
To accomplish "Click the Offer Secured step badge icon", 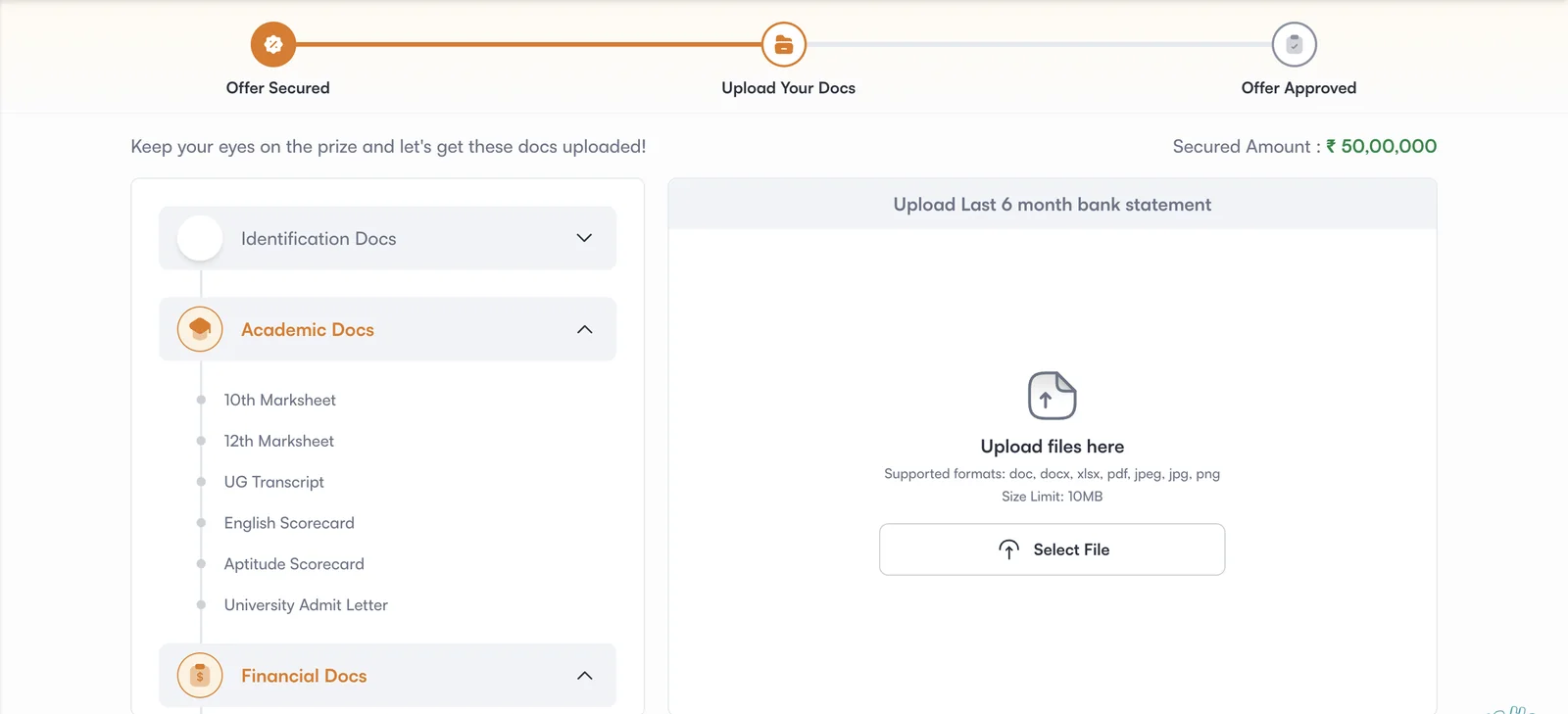I will pyautogui.click(x=273, y=44).
